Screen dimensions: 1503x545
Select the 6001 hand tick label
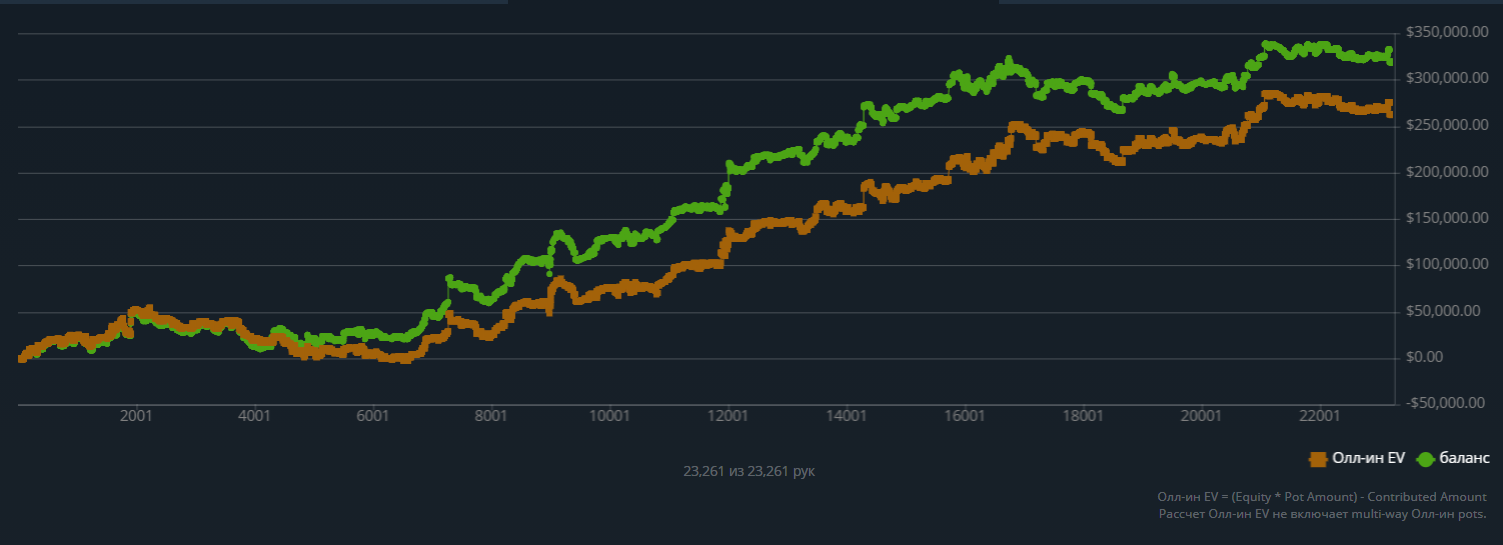click(373, 416)
